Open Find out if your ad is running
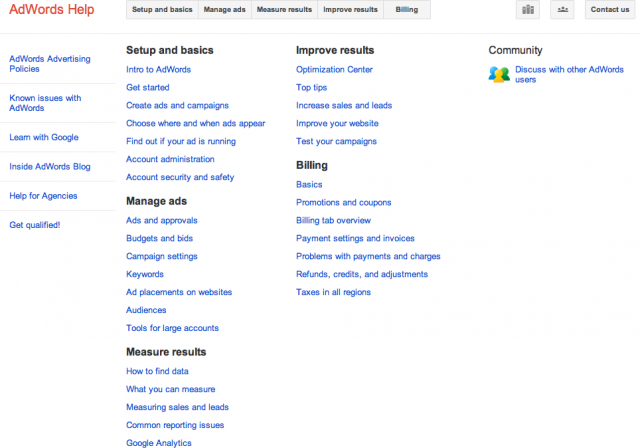The width and height of the screenshot is (640, 448). click(181, 141)
